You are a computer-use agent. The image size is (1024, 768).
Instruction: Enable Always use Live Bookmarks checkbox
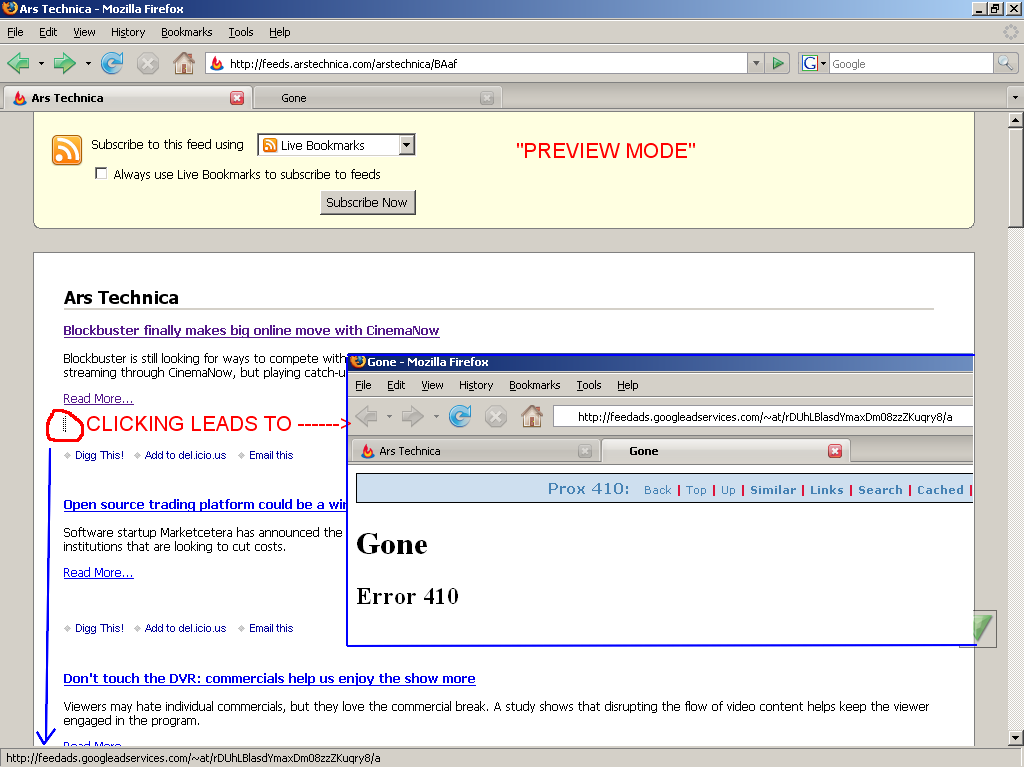(x=101, y=174)
